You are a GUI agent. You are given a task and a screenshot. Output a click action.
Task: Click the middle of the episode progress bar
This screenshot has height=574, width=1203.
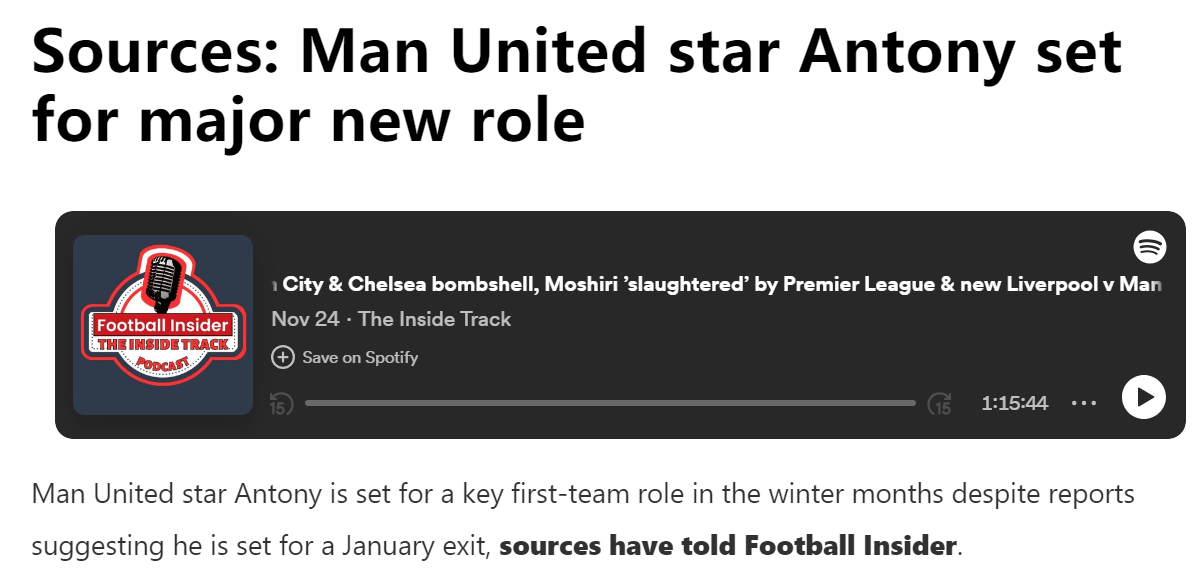[610, 403]
